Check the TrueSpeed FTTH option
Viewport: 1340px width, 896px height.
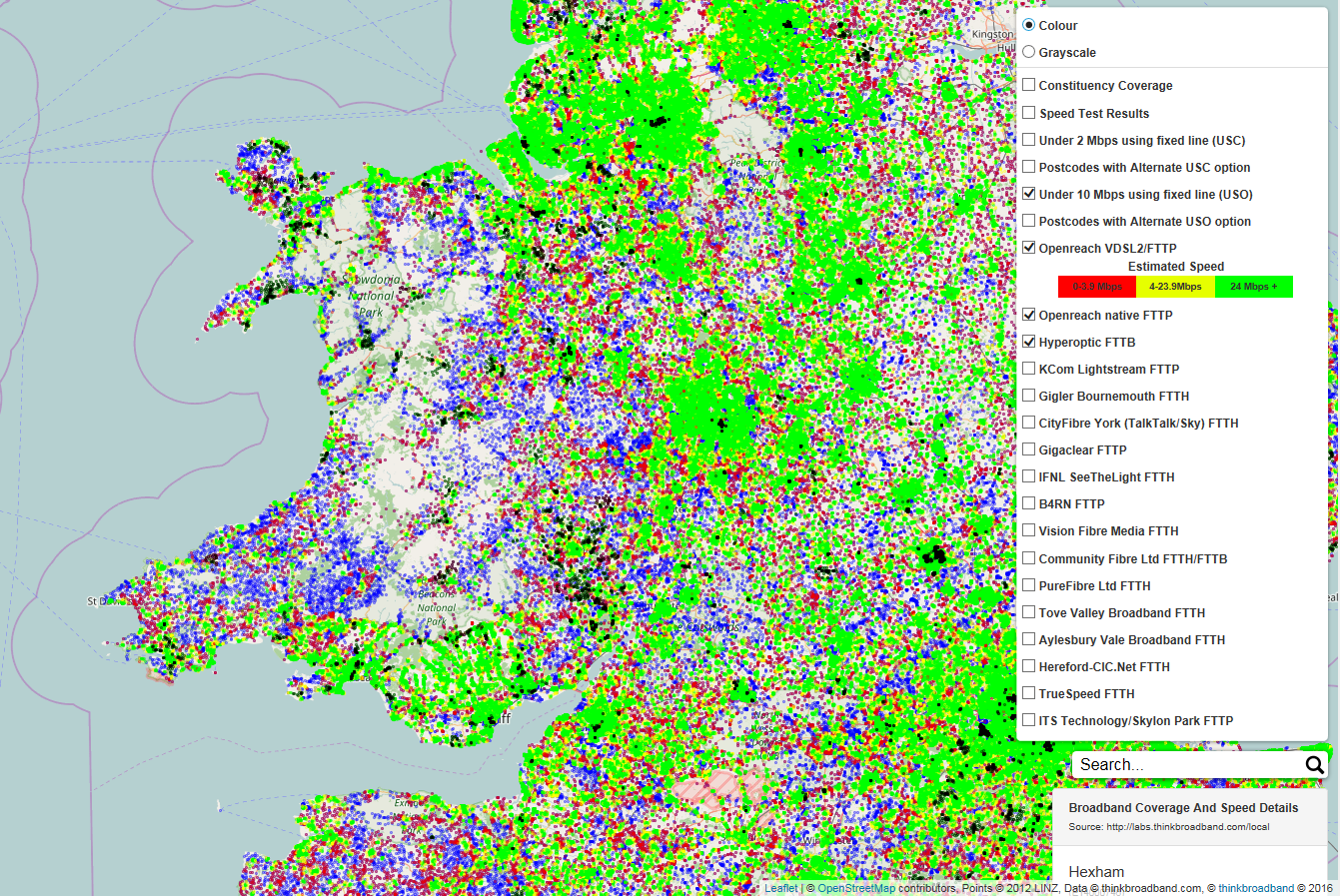pos(1029,693)
